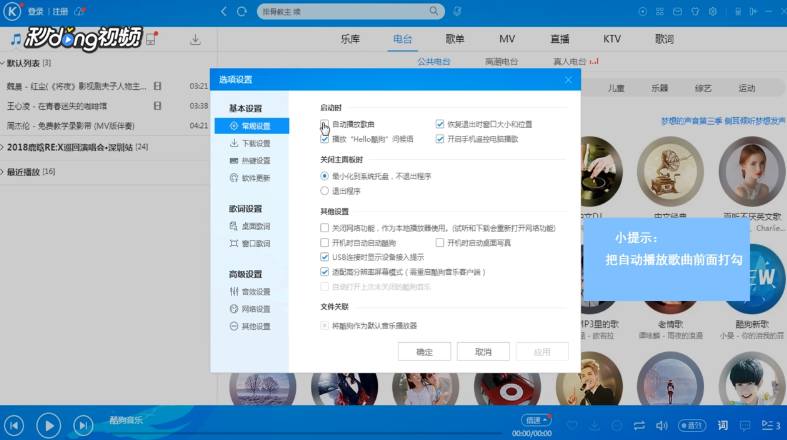The image size is (787, 440).
Task: Open 常规设置 in settings sidebar
Action: [251, 126]
